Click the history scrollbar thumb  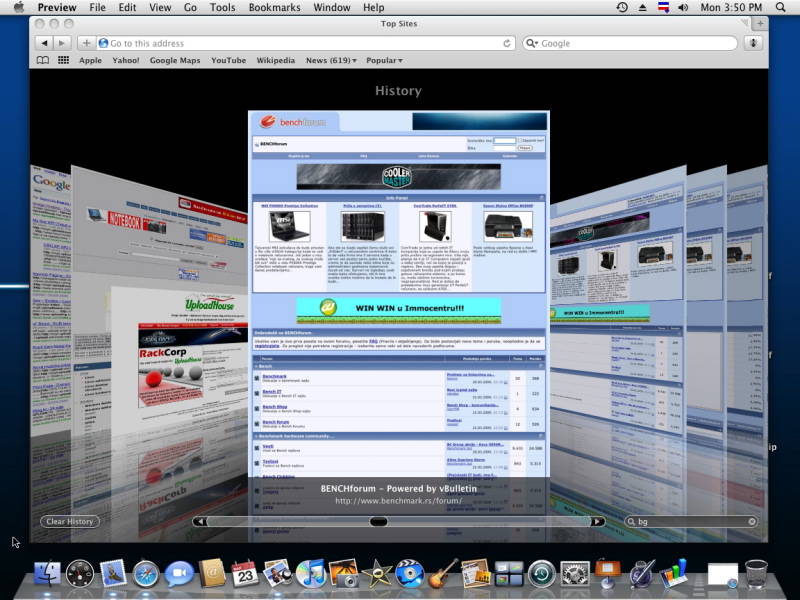[378, 521]
